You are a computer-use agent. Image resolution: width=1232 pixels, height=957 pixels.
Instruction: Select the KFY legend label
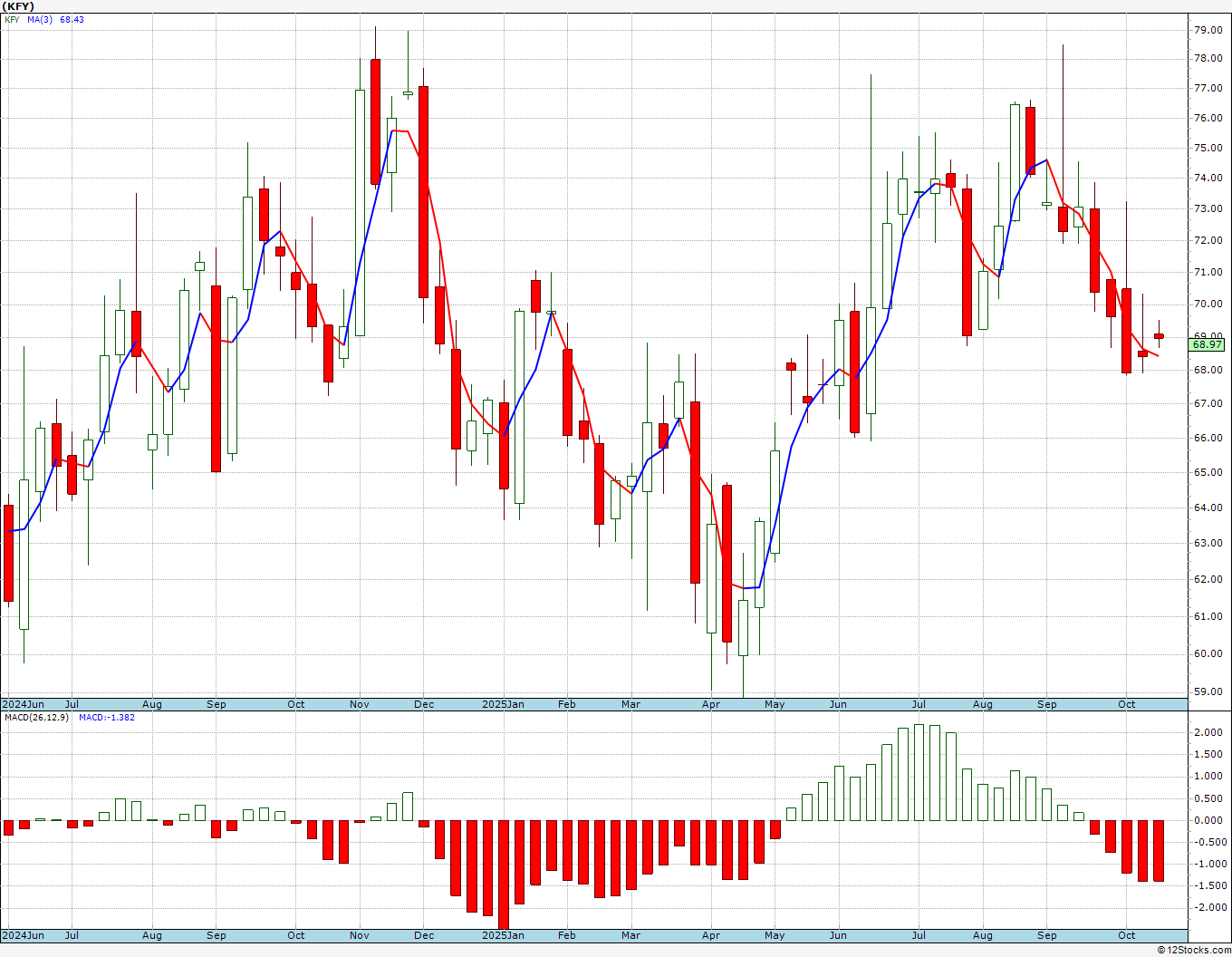point(12,19)
